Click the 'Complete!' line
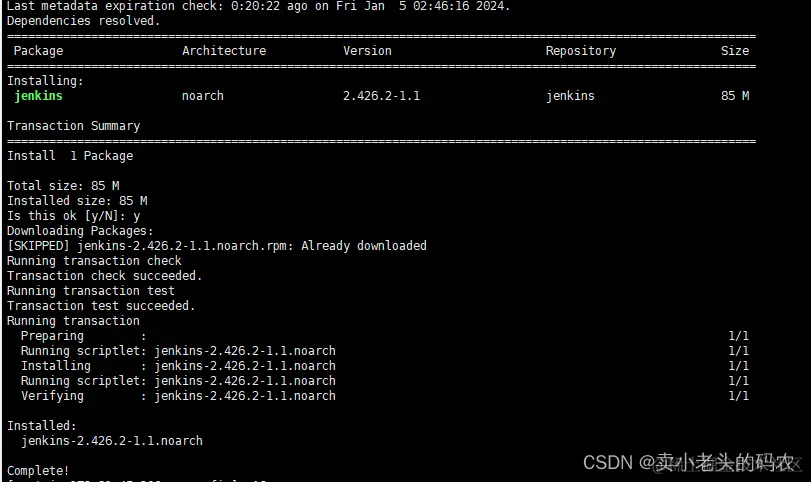Viewport: 811px width, 482px height. click(38, 471)
